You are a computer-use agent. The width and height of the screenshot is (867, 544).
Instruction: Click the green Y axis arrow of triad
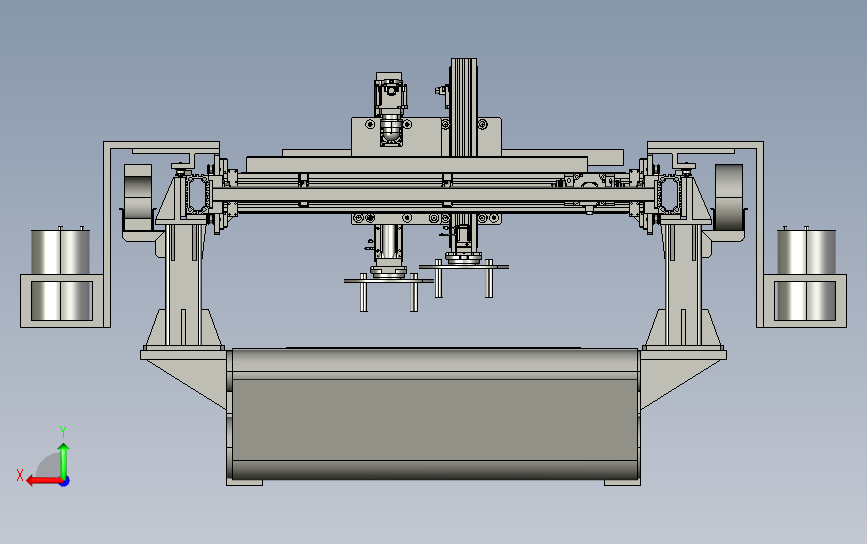(64, 461)
